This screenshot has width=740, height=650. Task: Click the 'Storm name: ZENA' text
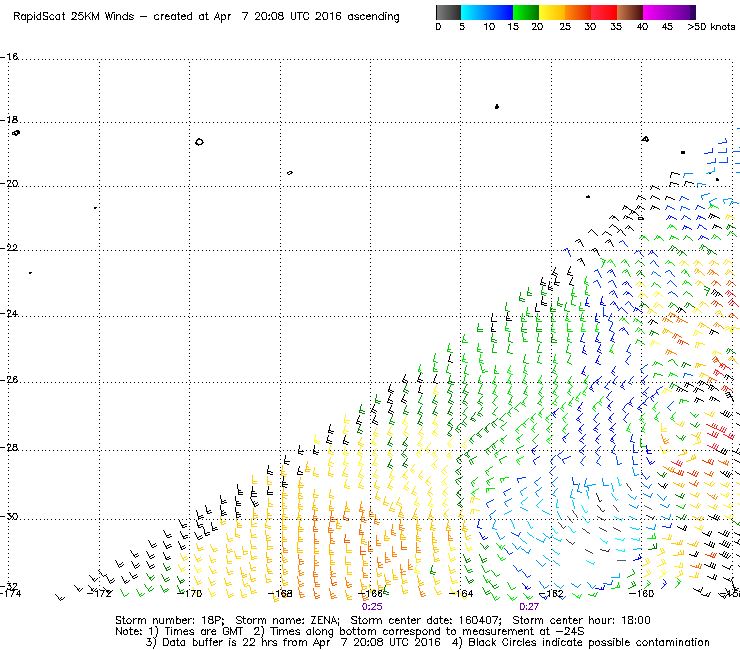(287, 620)
